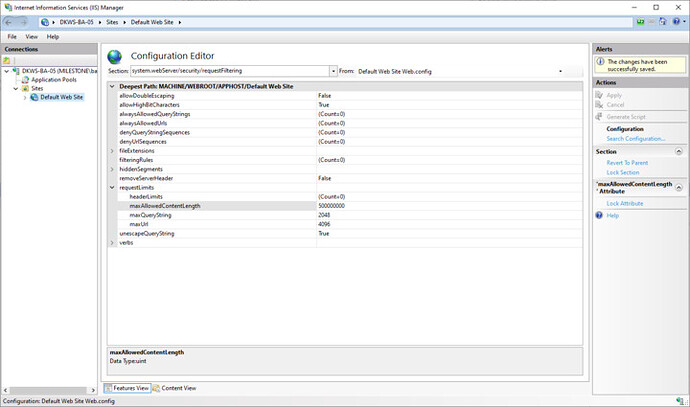Open the Section path dropdown arrow
This screenshot has width=690, height=407.
point(334,71)
